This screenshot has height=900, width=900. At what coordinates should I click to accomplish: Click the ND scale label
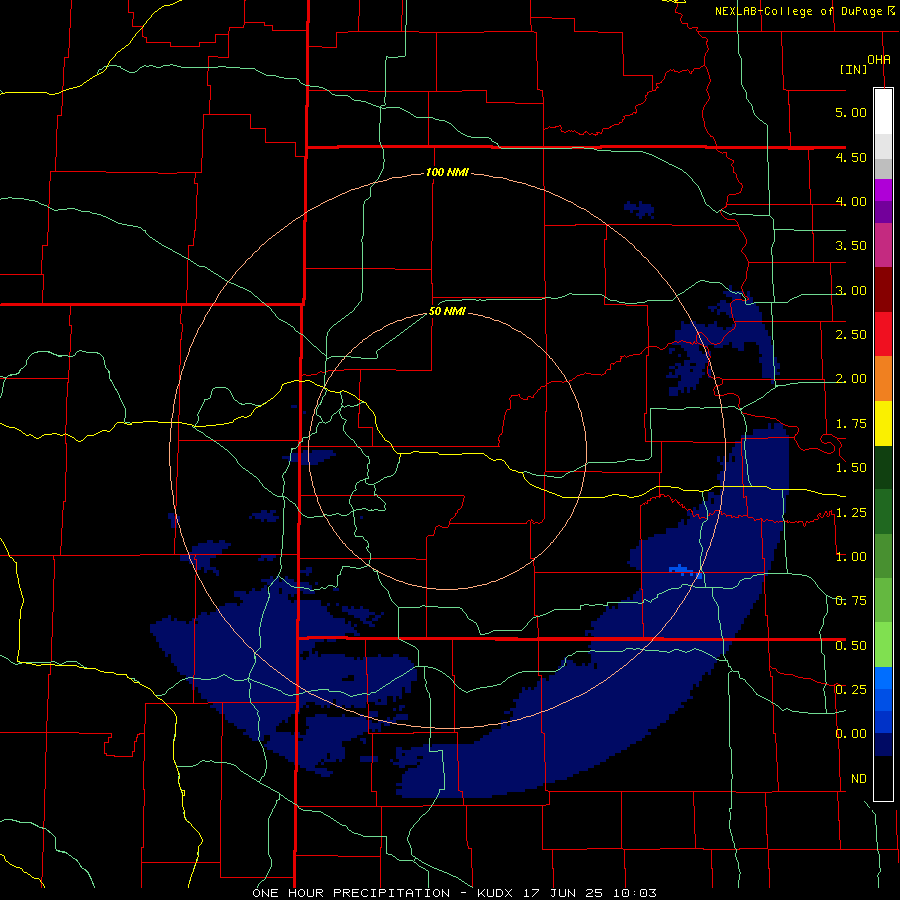coord(859,779)
